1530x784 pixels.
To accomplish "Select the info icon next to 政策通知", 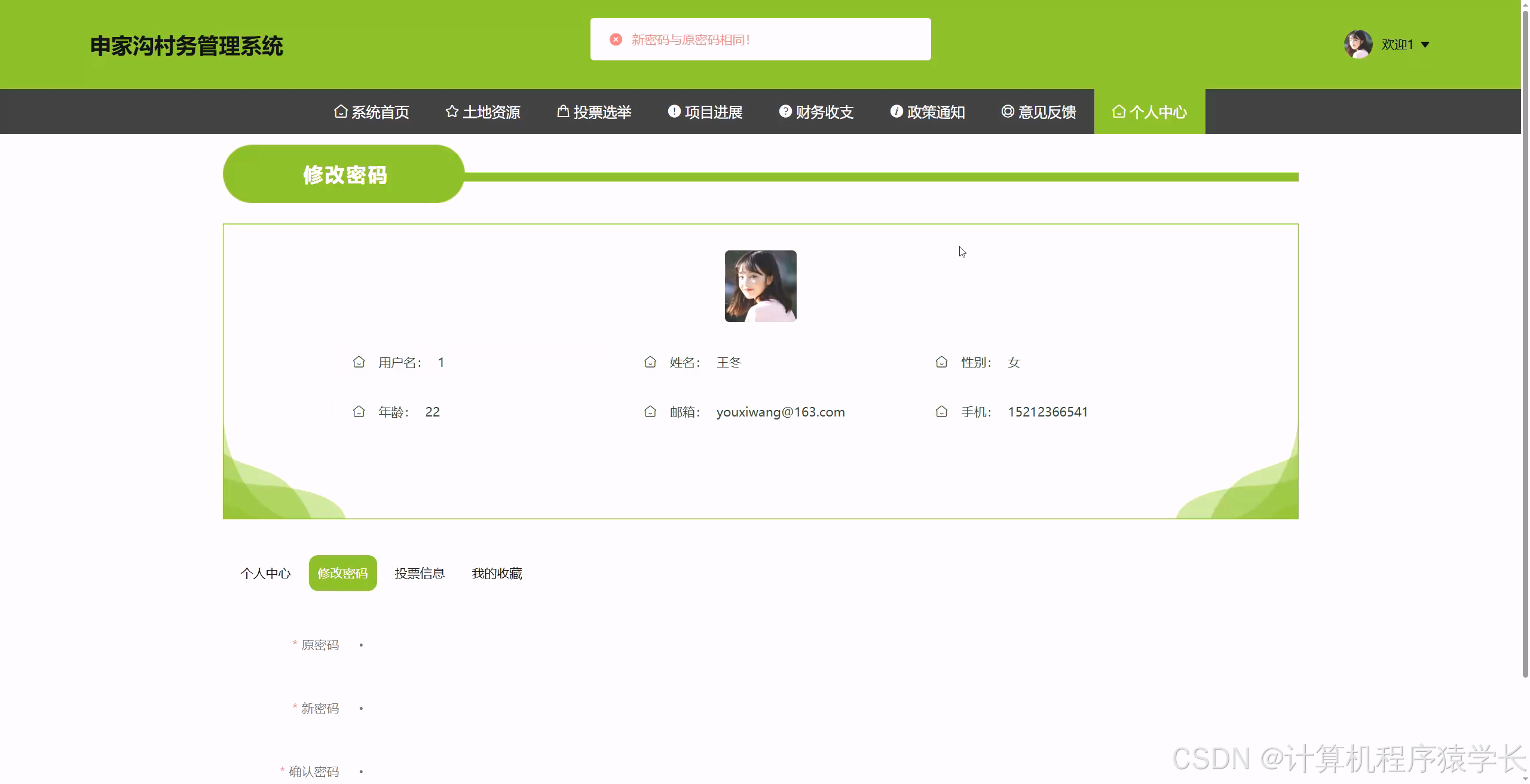I will [896, 111].
